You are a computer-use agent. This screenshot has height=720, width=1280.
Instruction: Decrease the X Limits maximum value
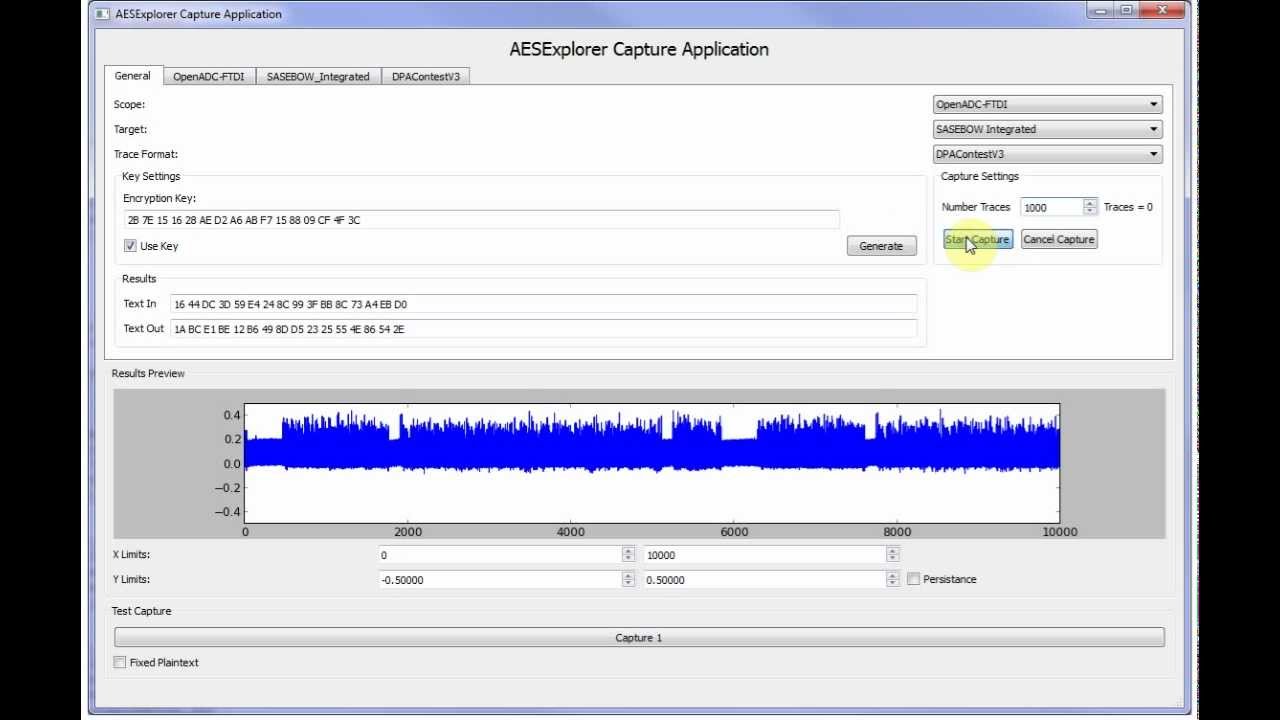(x=892, y=559)
